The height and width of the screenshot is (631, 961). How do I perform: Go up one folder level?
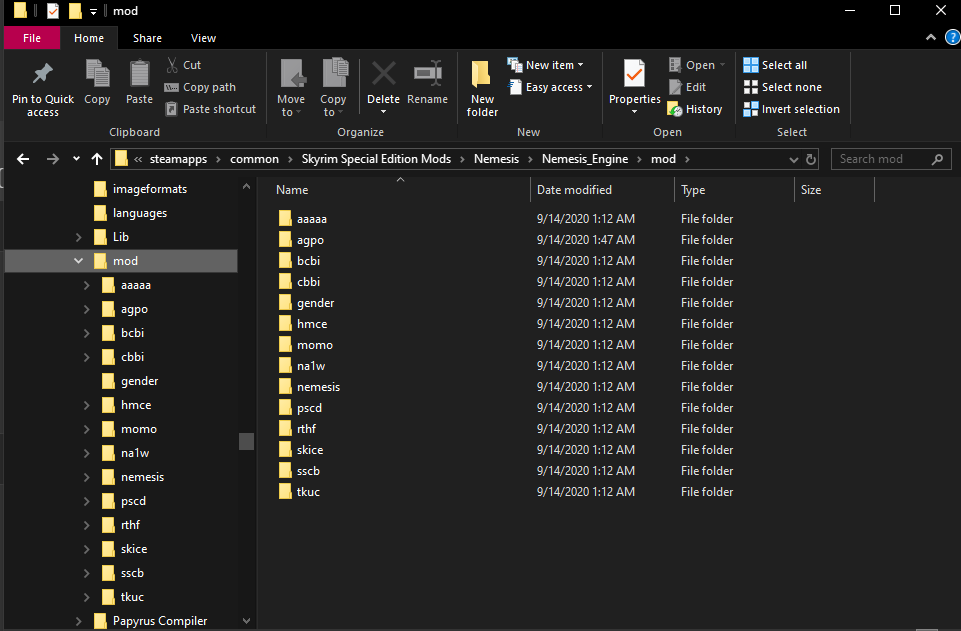click(x=97, y=159)
